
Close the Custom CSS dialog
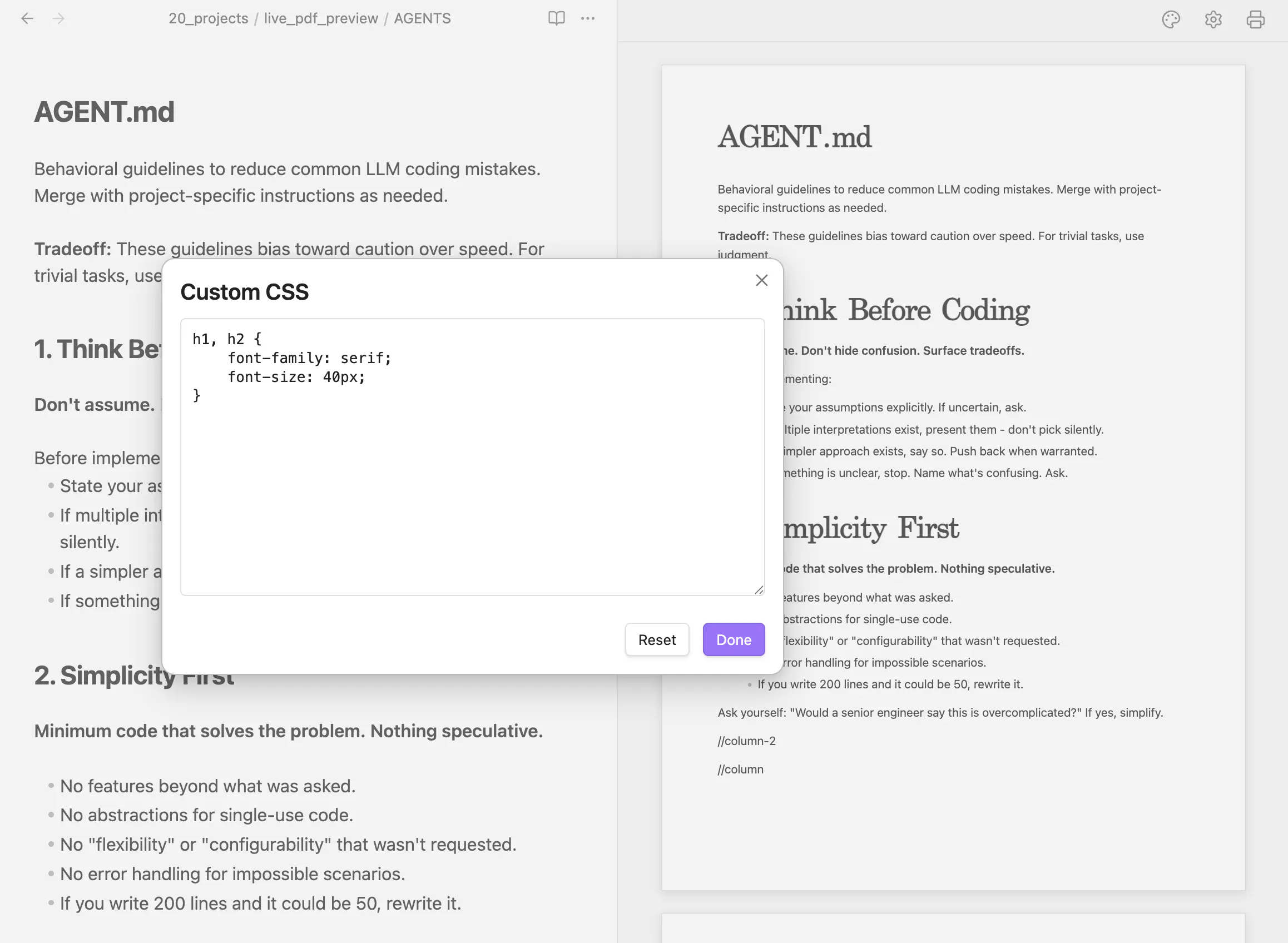761,280
